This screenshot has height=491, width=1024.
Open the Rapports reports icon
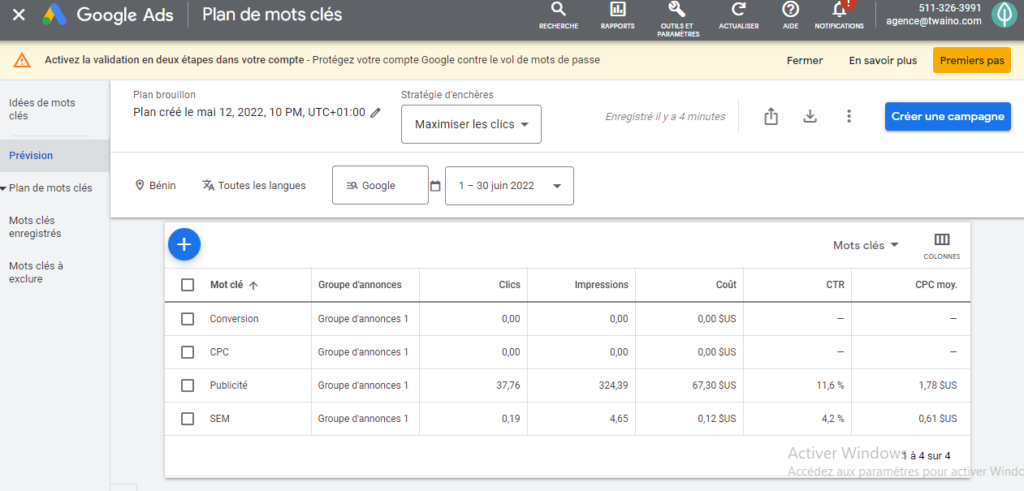pos(617,10)
